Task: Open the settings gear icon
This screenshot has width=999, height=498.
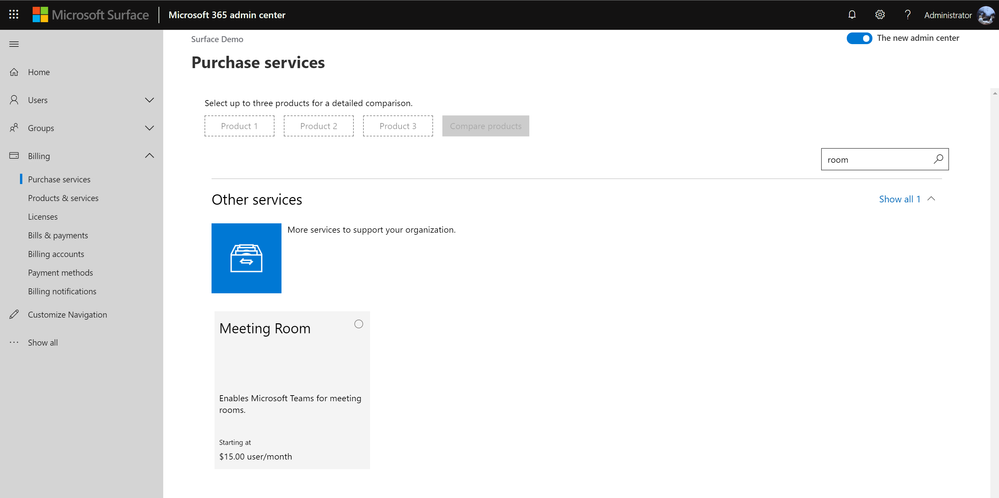Action: pyautogui.click(x=880, y=15)
